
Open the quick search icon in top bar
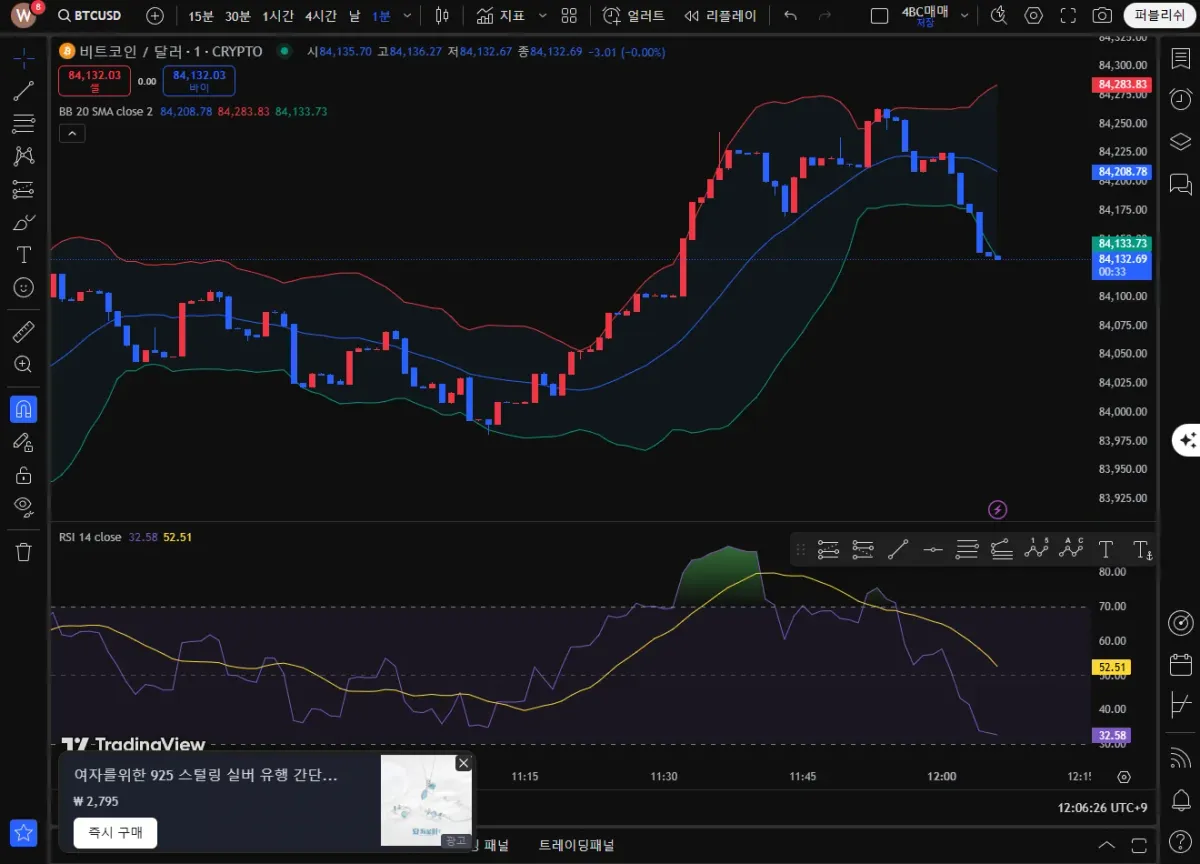999,16
